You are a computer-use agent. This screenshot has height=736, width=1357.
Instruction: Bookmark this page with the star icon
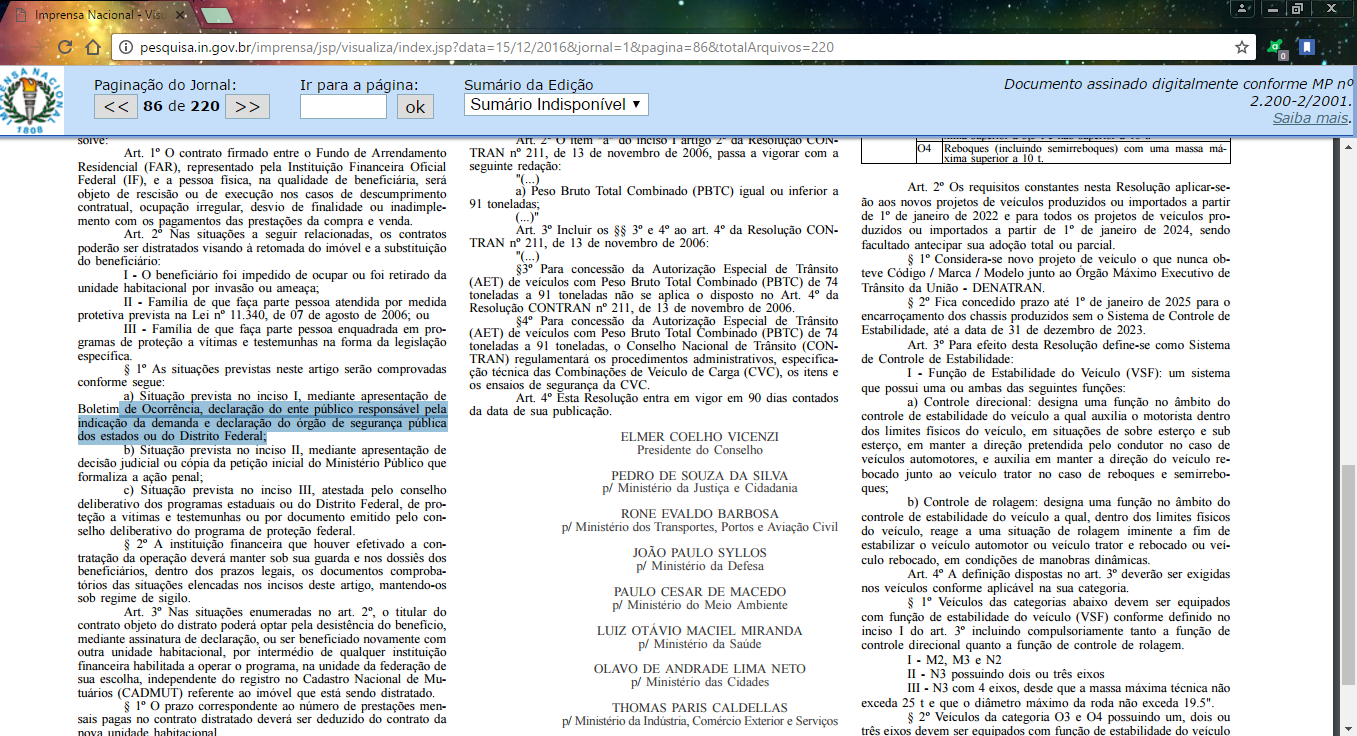pyautogui.click(x=1241, y=47)
